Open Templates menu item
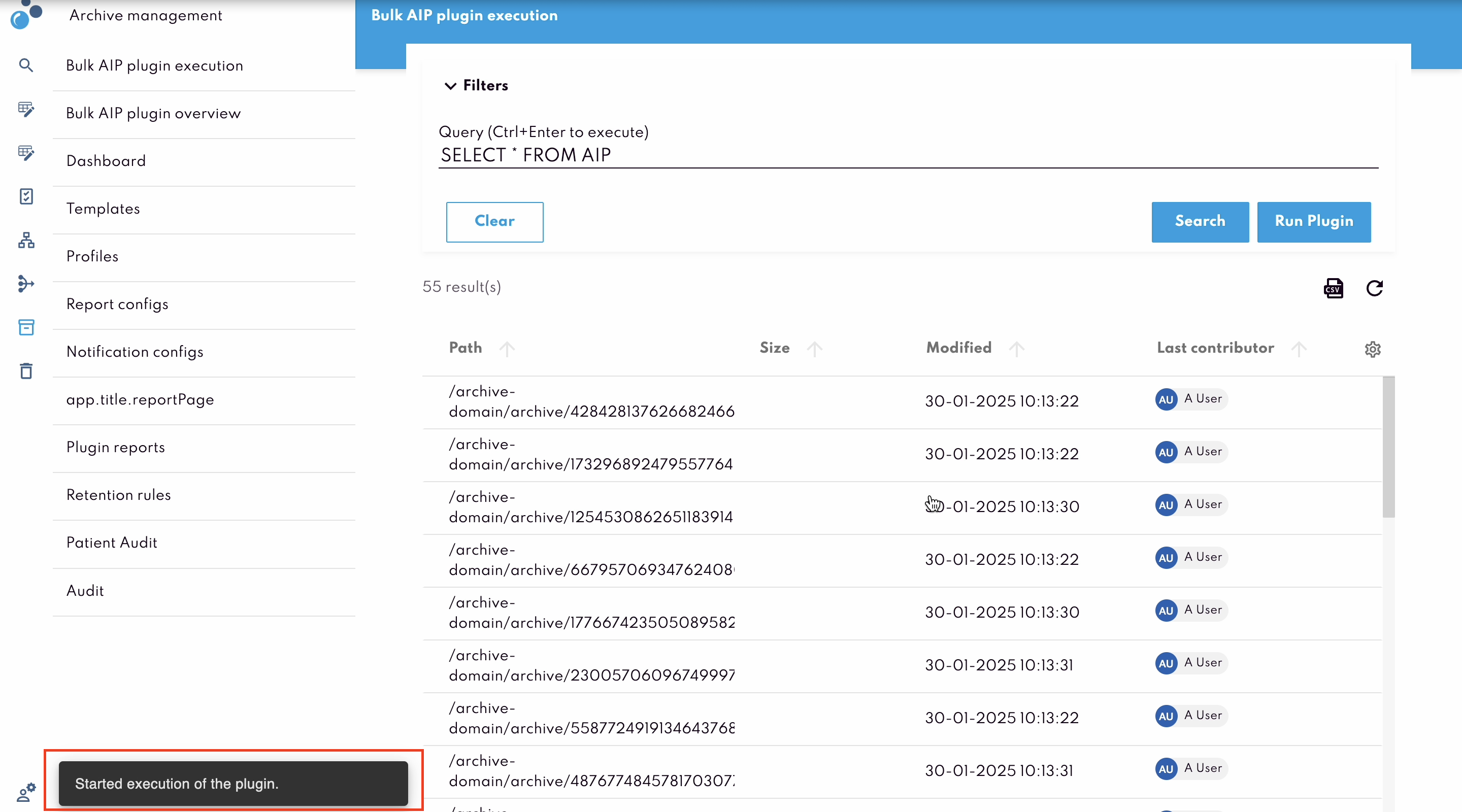 [204, 209]
